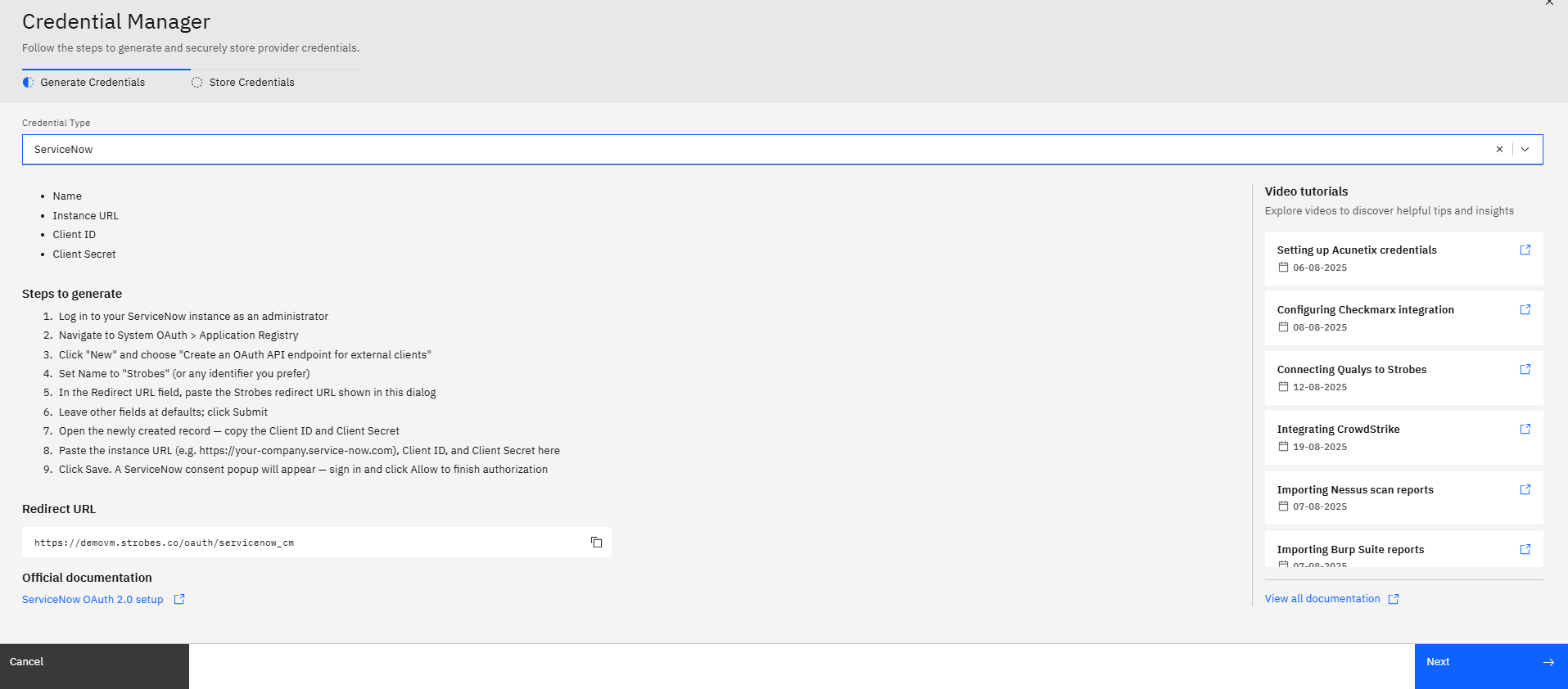Click the 'Instance URL' bullet text
Viewport: 1568px width, 689px height.
coord(86,216)
